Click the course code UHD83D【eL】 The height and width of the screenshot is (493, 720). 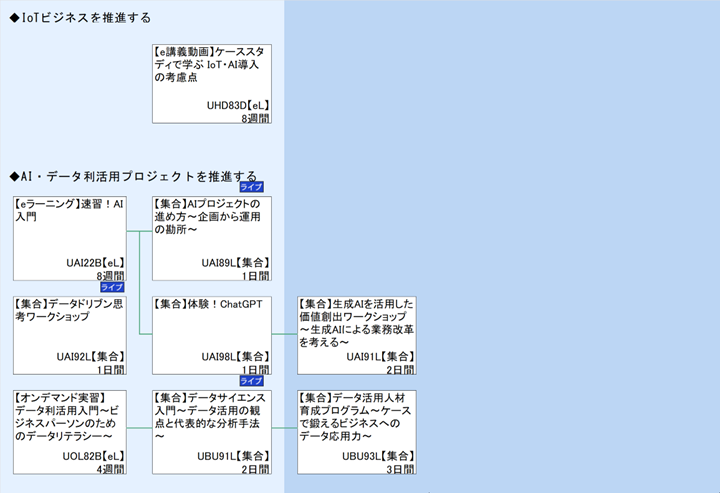238,104
